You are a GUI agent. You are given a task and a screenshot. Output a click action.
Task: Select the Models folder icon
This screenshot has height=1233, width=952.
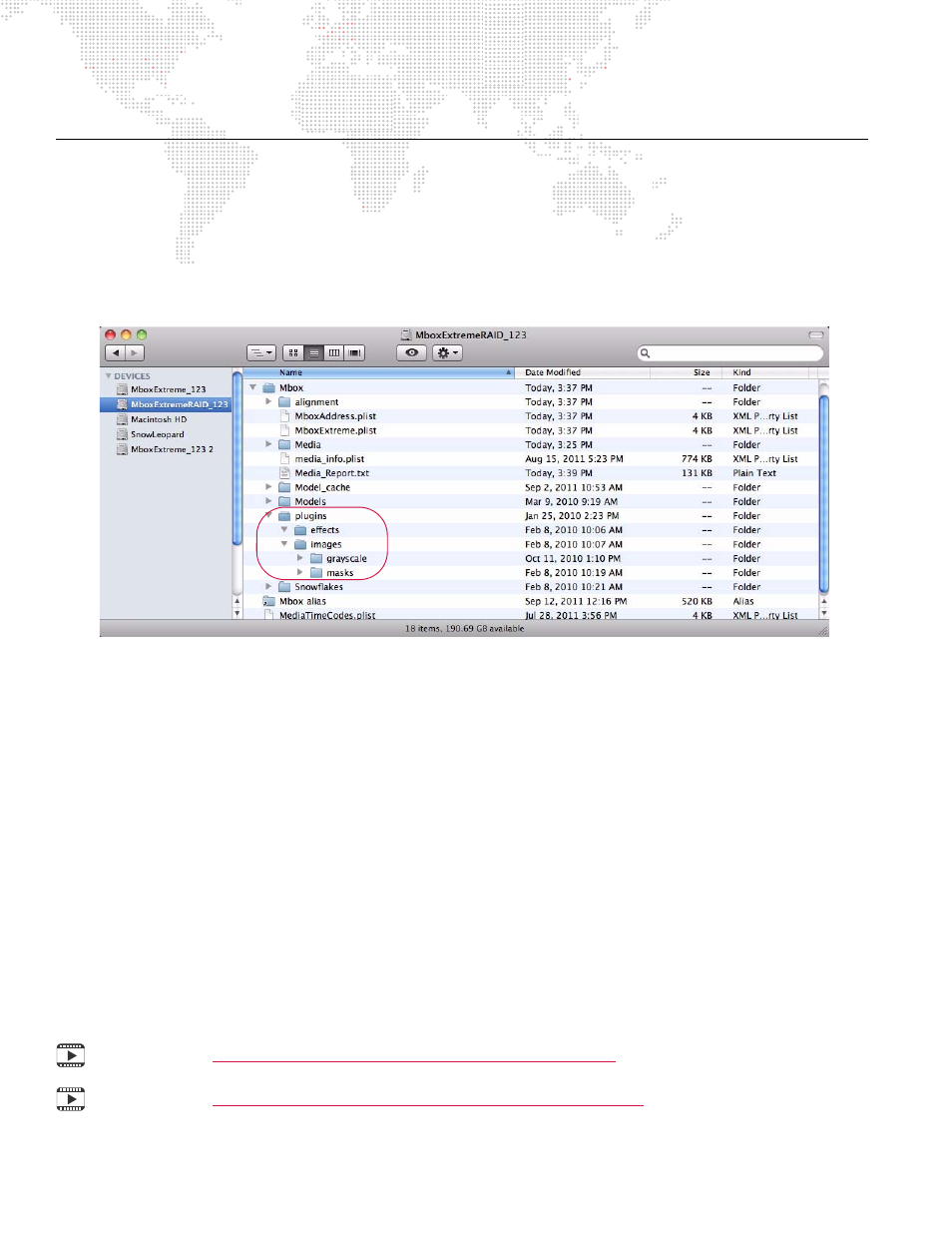[284, 501]
